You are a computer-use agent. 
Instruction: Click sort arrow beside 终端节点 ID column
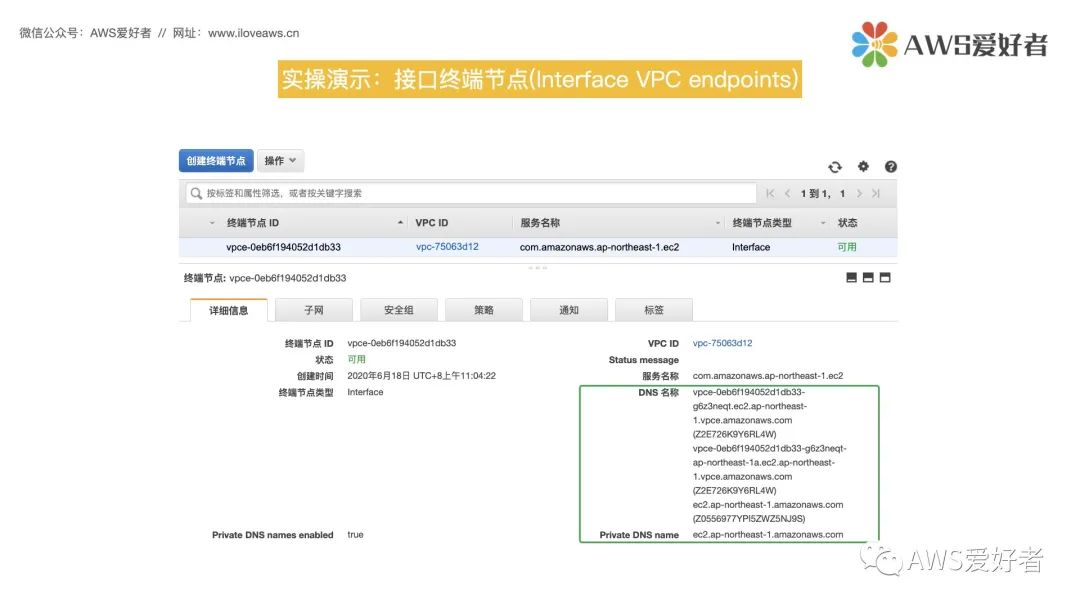400,222
